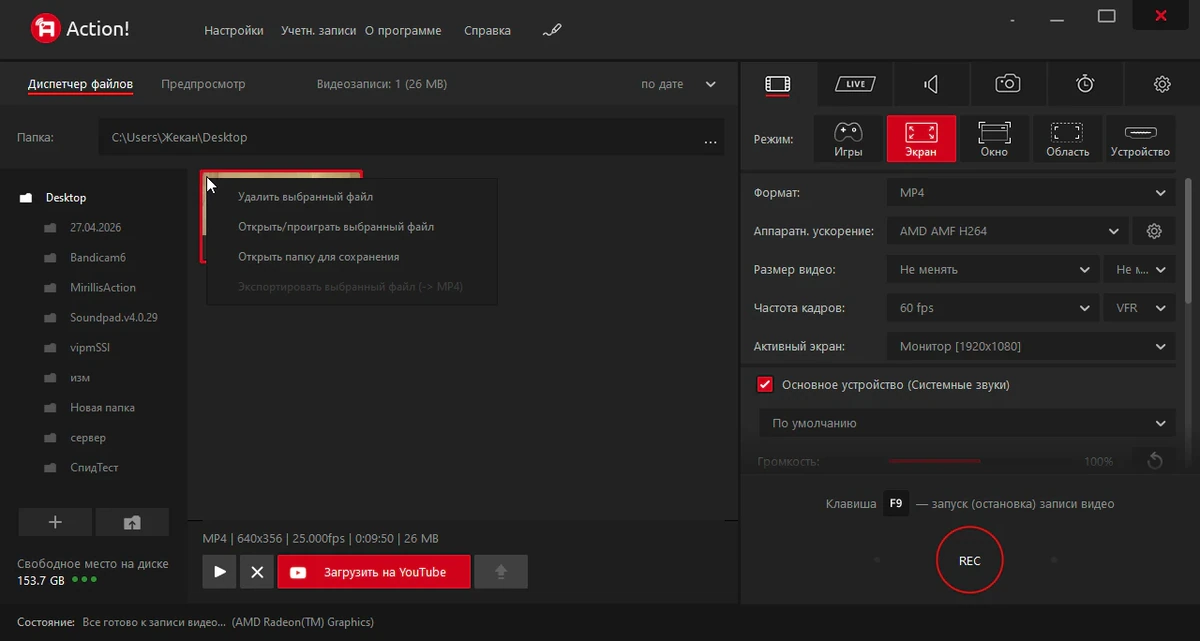Open the benchmark stopwatch tab icon

pos(1085,84)
